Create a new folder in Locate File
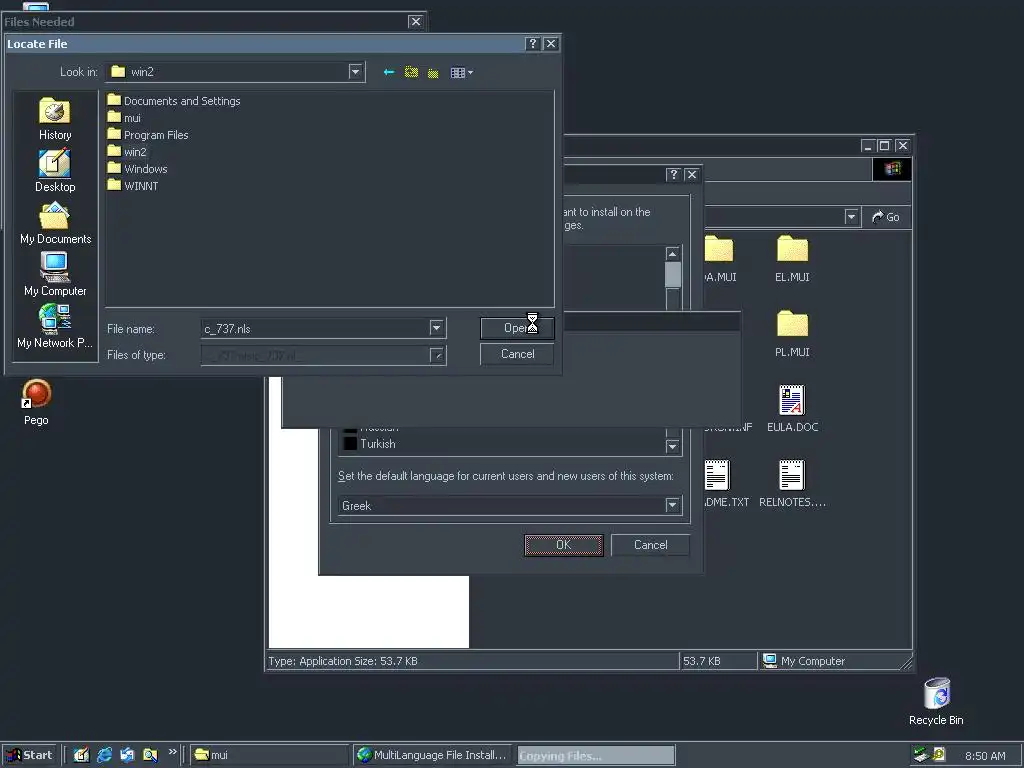The image size is (1024, 768). (x=433, y=72)
